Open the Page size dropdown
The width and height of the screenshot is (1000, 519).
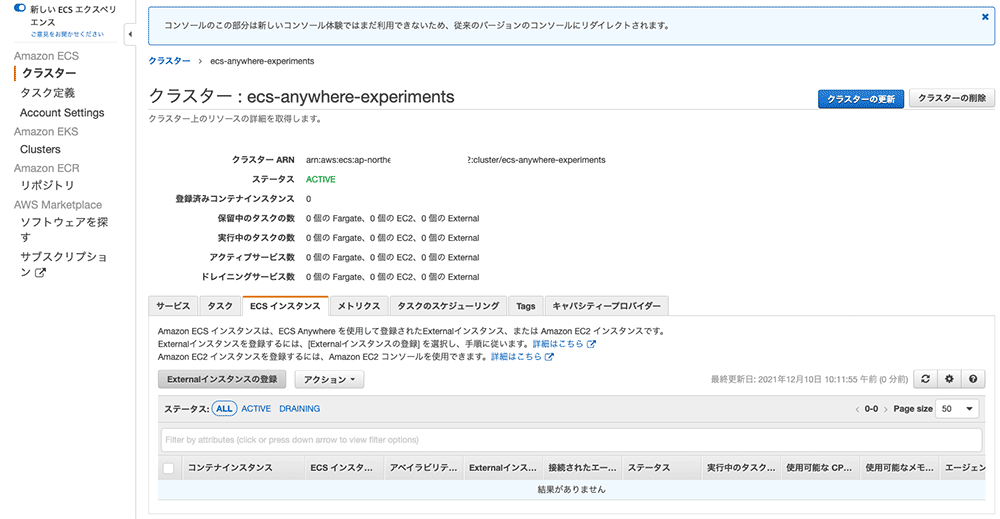[x=957, y=409]
